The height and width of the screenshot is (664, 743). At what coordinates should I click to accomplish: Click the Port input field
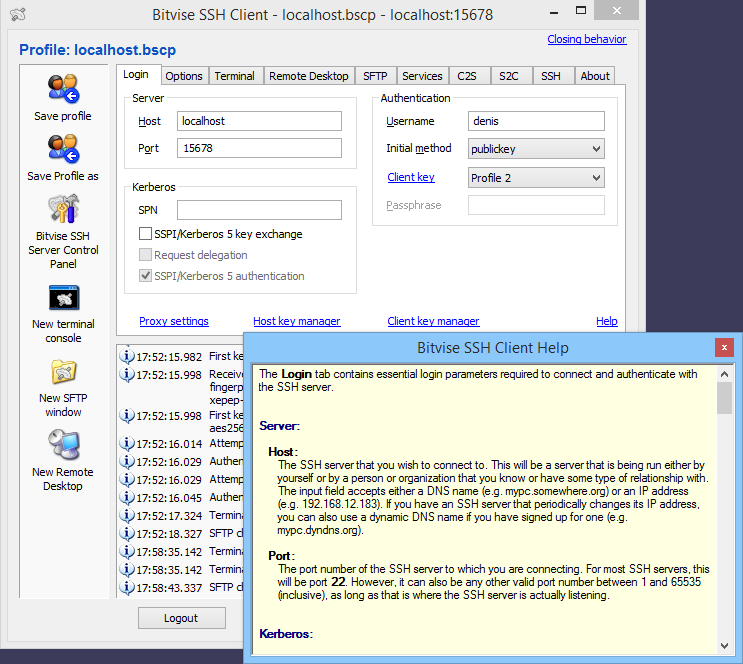(259, 148)
